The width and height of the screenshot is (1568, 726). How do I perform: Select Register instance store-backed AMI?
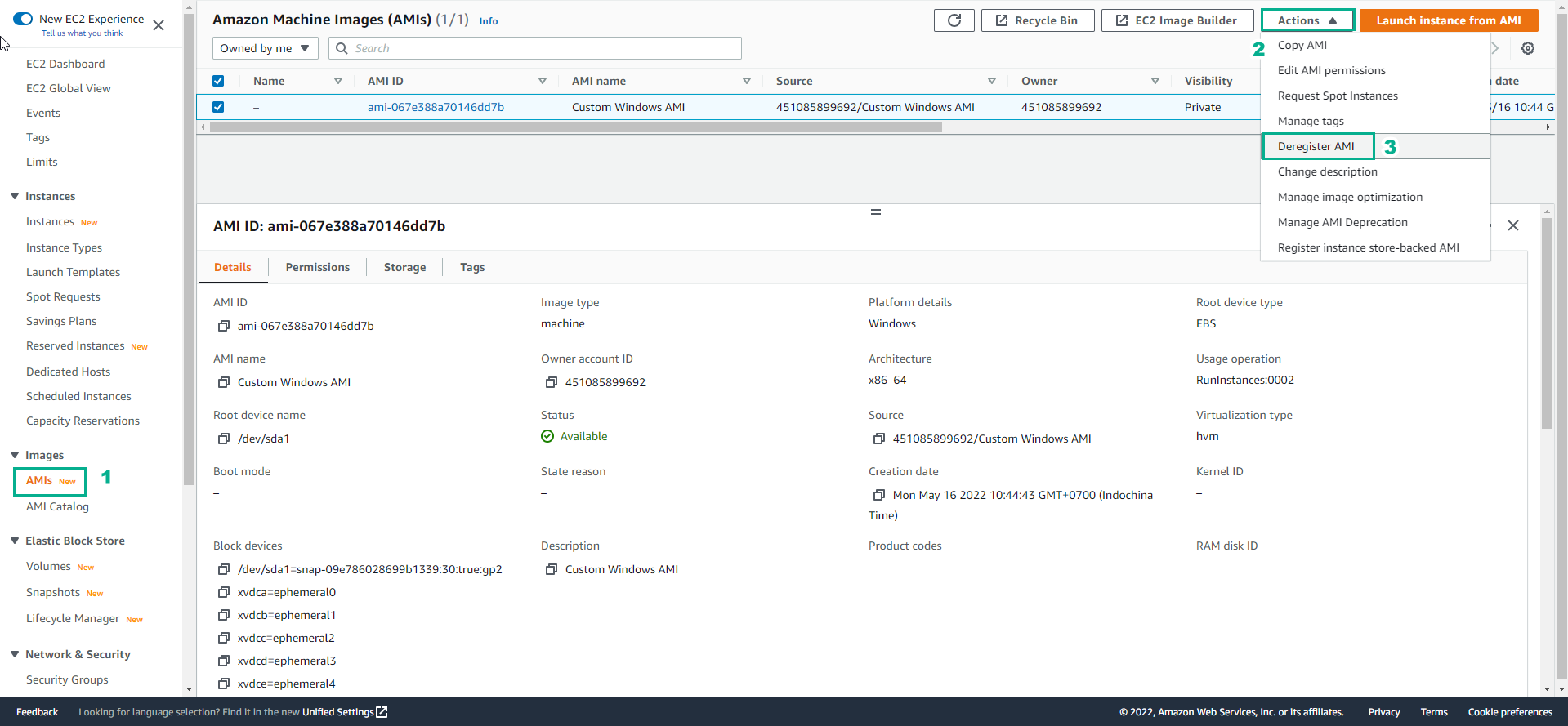[1375, 247]
